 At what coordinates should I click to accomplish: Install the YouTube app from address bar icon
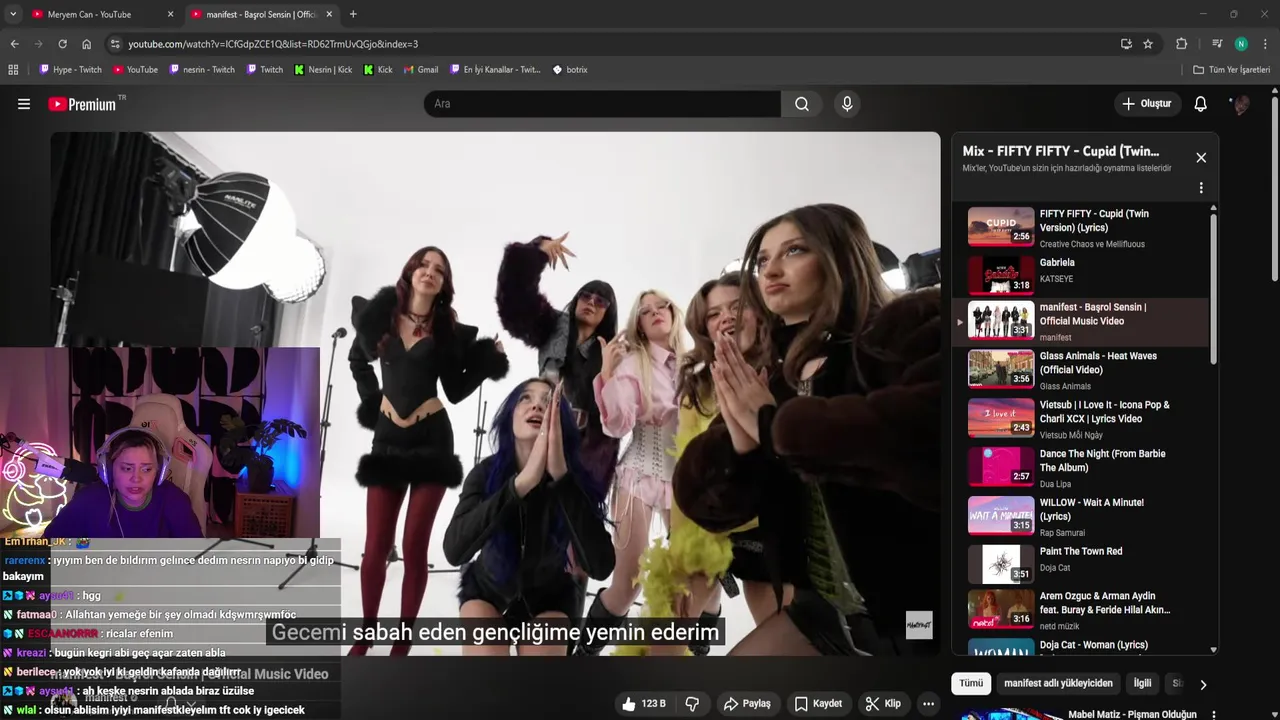(1126, 44)
